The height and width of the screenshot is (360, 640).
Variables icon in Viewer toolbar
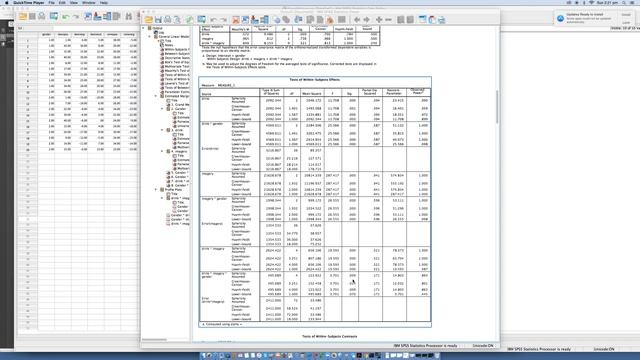pos(264,20)
